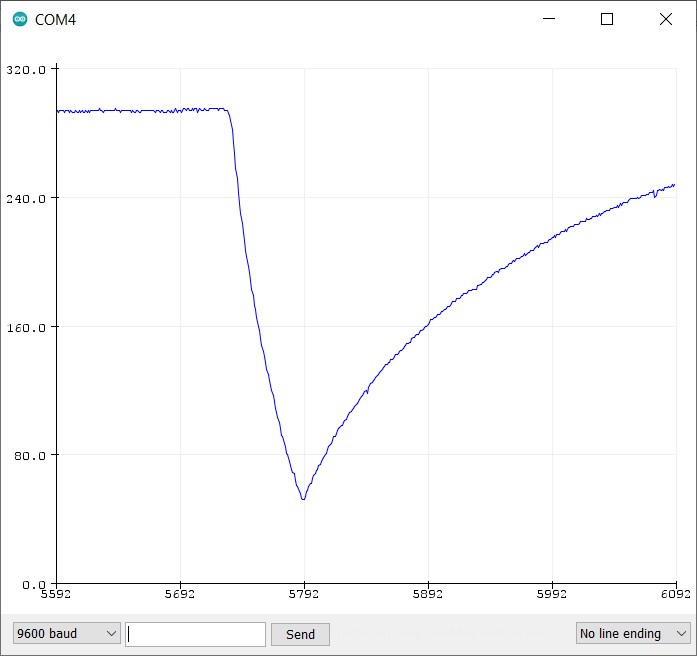Click the 5592 x-axis label
697x656 pixels.
[56, 595]
